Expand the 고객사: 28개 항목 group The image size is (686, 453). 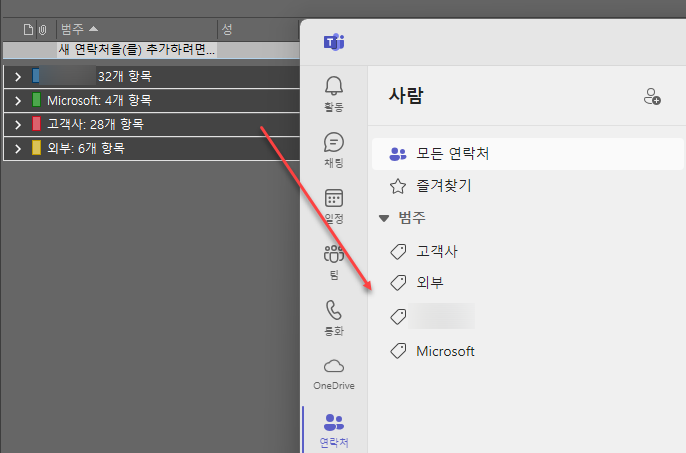(18, 125)
